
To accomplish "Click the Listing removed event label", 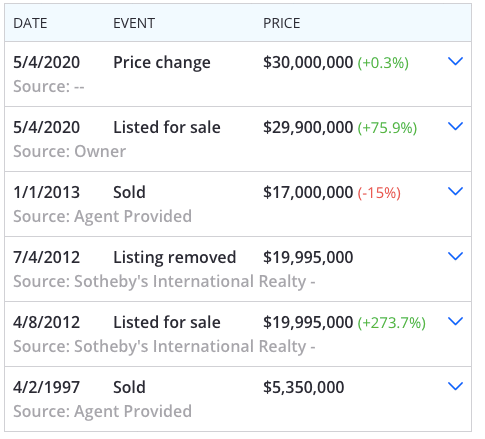I will 175,257.
